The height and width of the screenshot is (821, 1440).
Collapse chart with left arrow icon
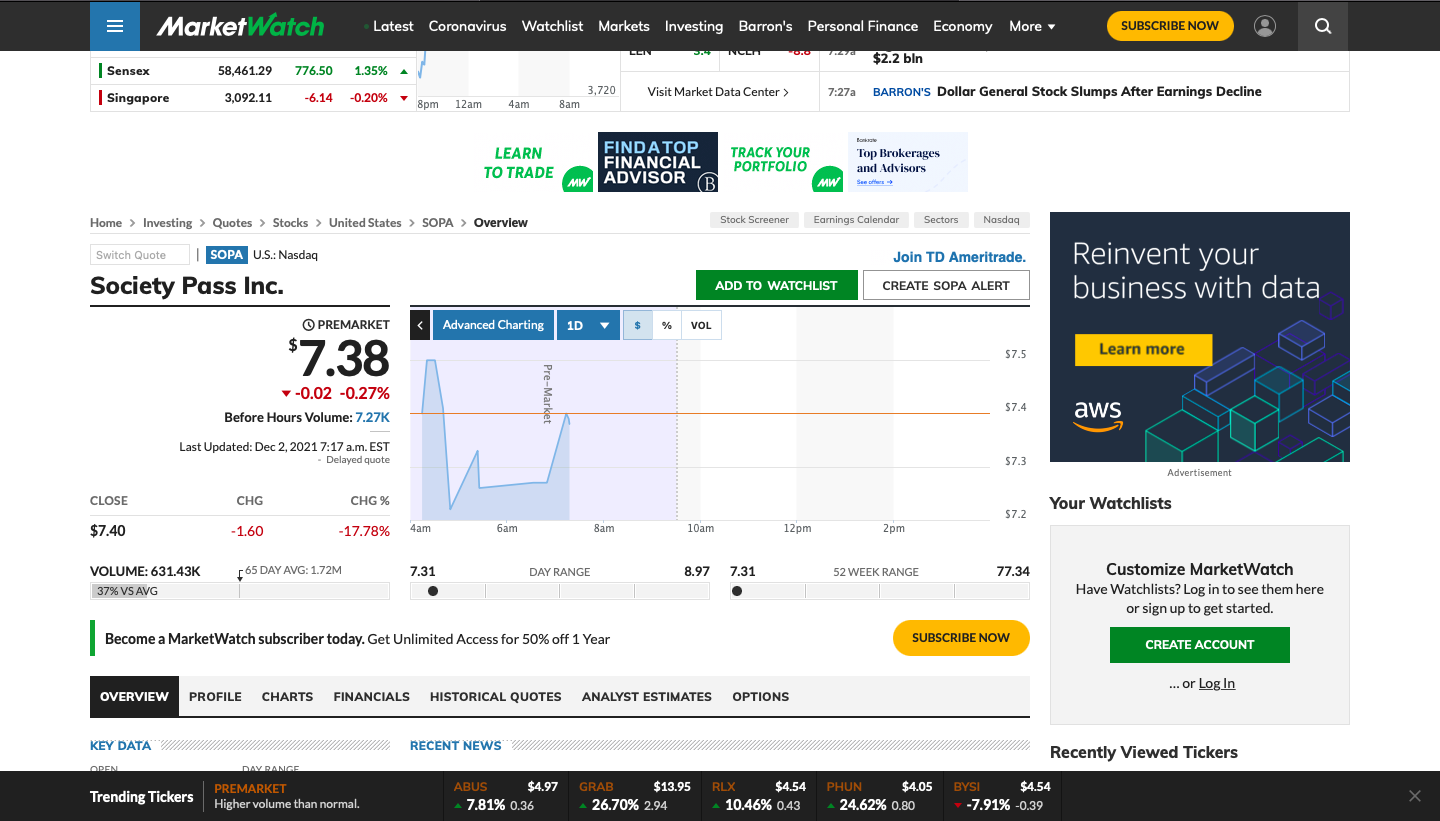pos(420,325)
